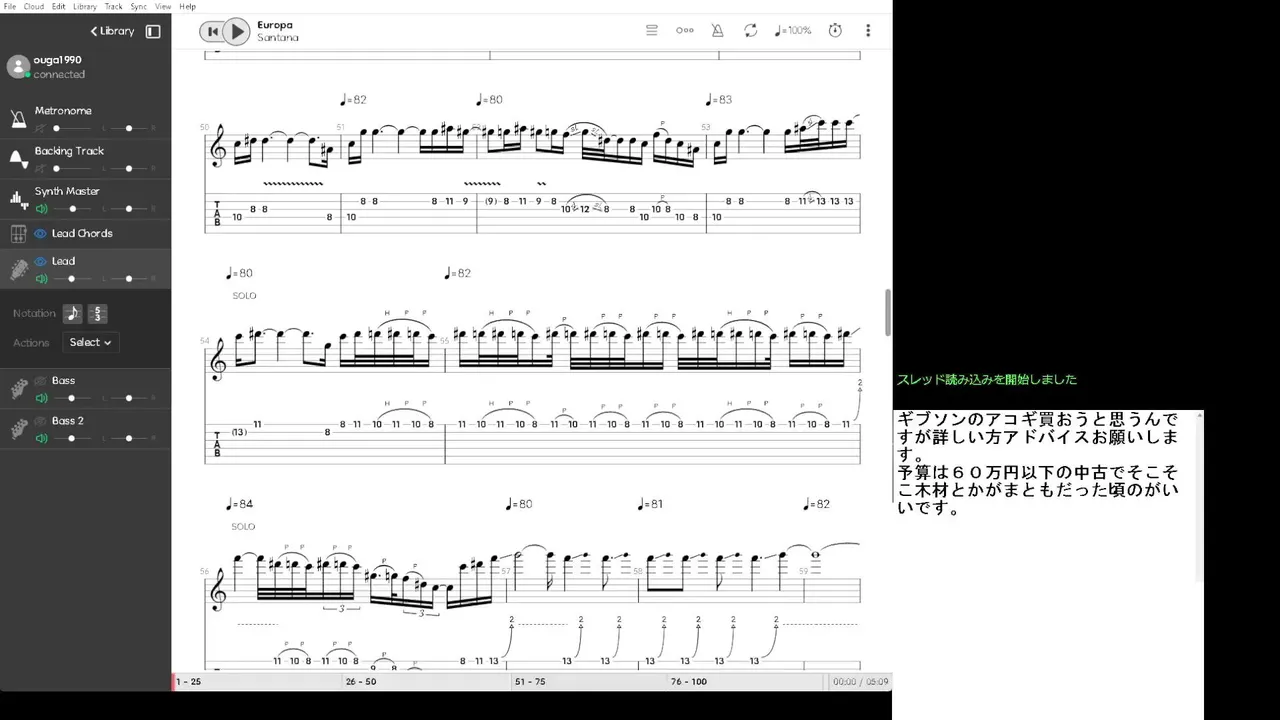Mute the Lead track speaker
Screen dimensions: 1280x720
point(41,279)
